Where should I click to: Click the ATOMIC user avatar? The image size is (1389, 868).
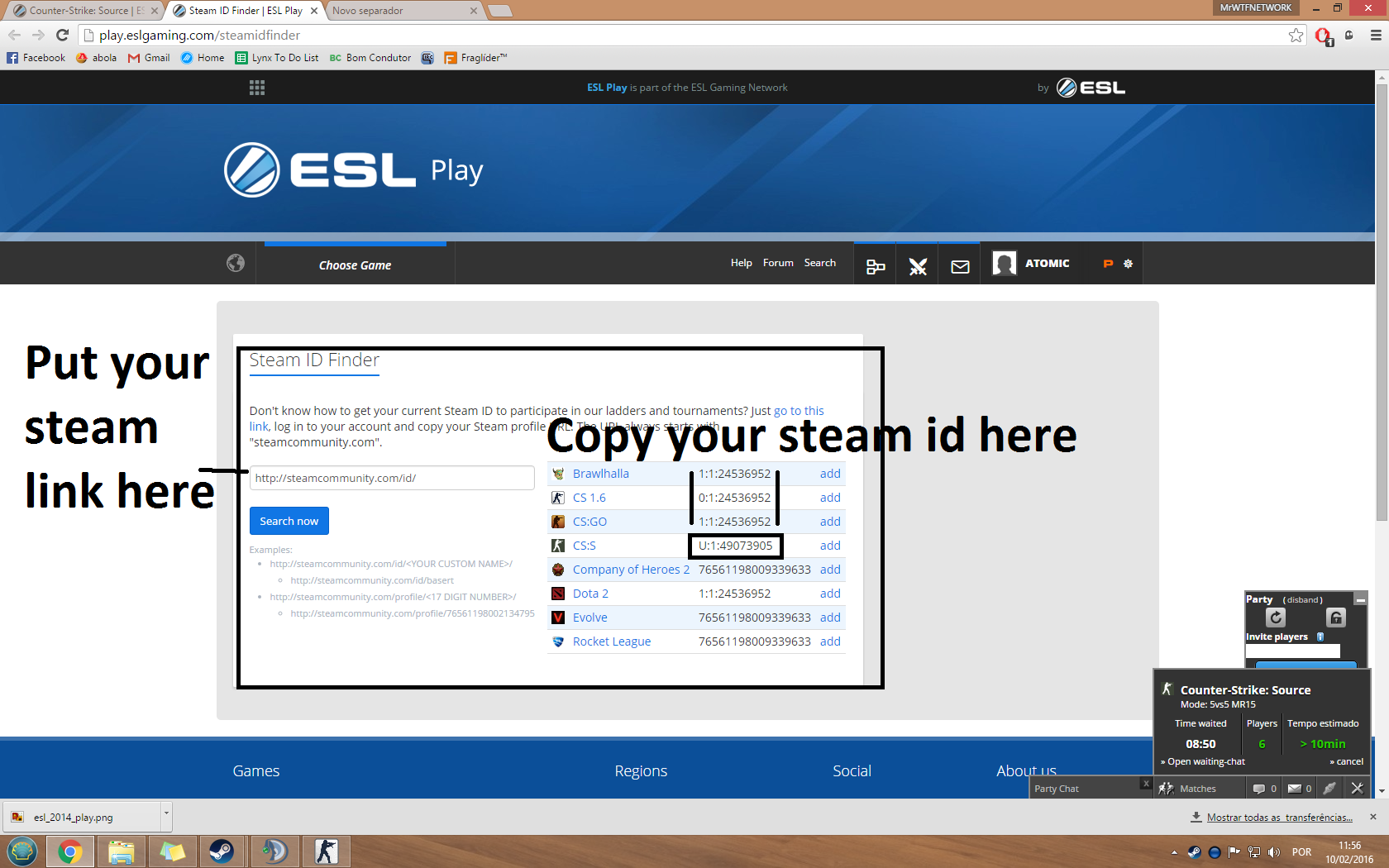coord(1004,264)
